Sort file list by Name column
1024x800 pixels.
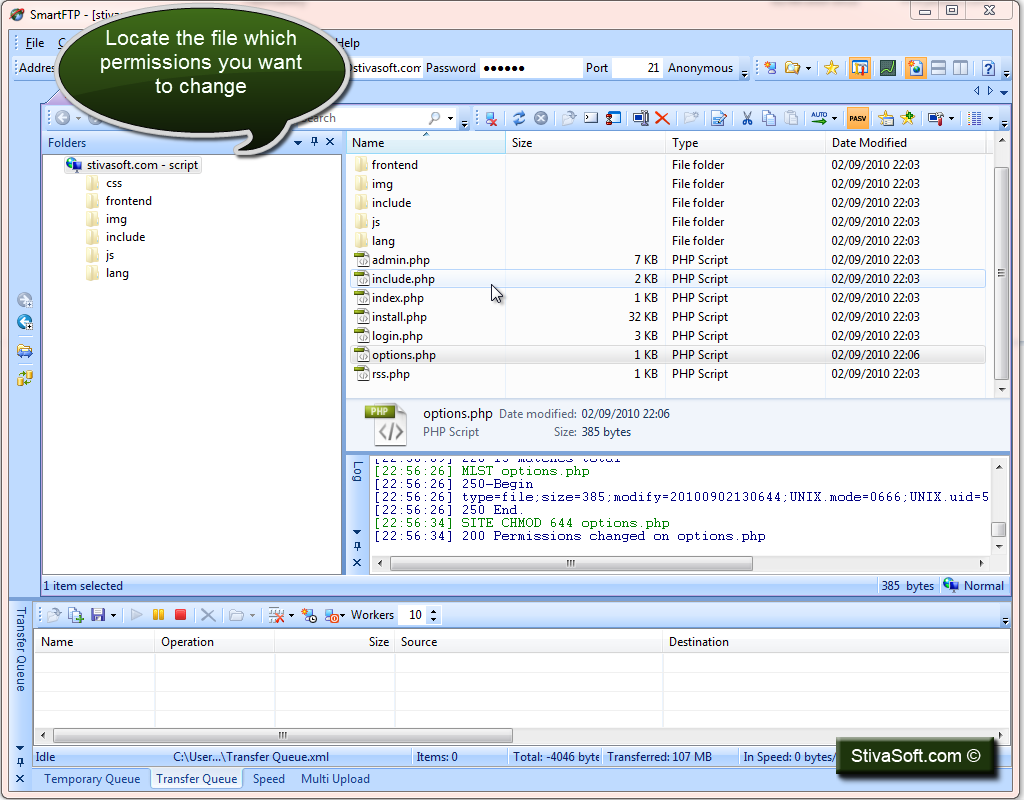click(x=426, y=142)
